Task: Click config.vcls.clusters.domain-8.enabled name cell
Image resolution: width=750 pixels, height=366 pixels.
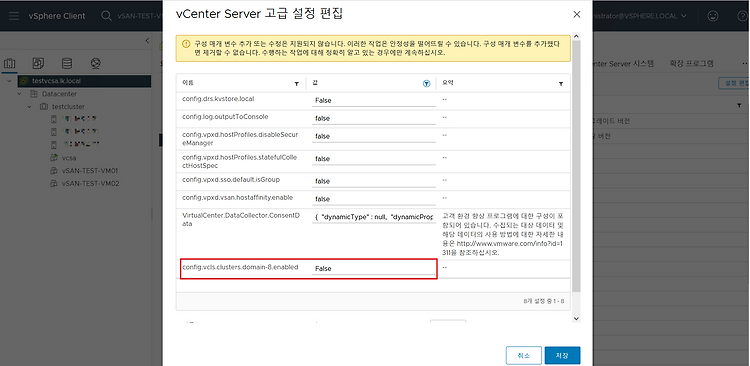Action: (x=240, y=267)
